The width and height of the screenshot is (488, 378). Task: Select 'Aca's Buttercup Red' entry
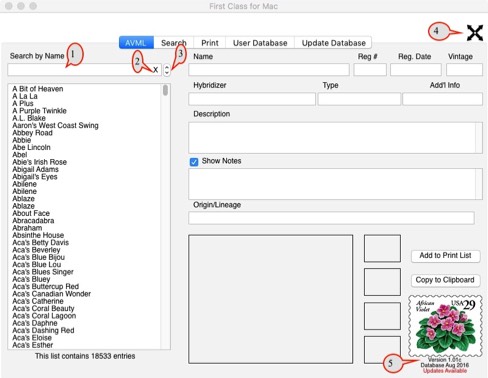(x=46, y=287)
